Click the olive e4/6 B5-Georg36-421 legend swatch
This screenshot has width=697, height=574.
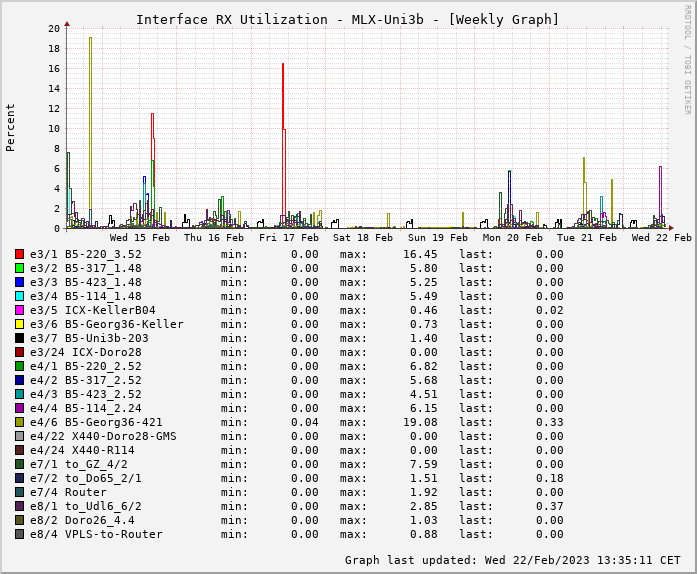coord(19,422)
